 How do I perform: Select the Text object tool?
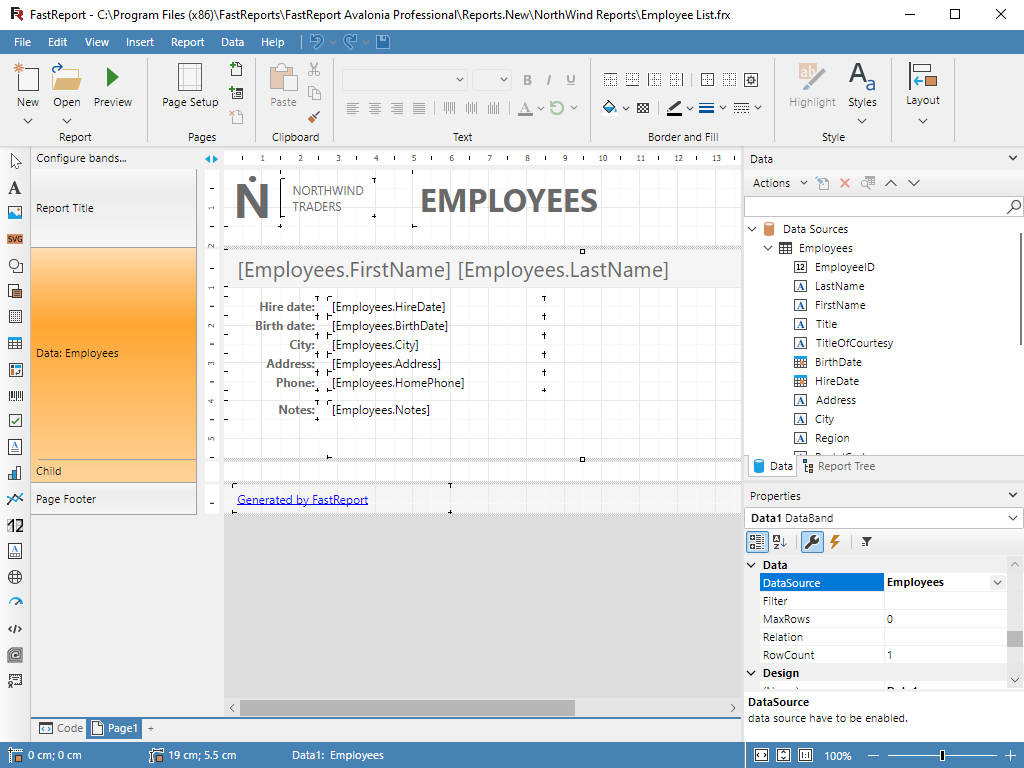[15, 187]
